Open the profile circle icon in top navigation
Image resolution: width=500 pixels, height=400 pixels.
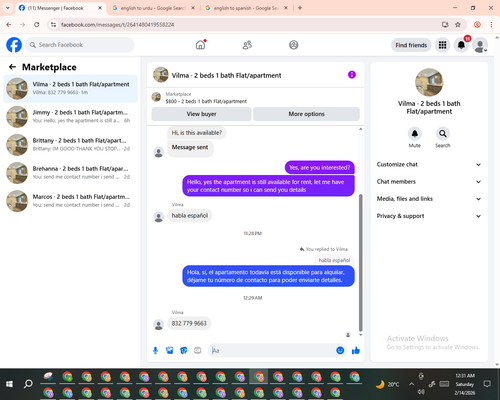294,45
